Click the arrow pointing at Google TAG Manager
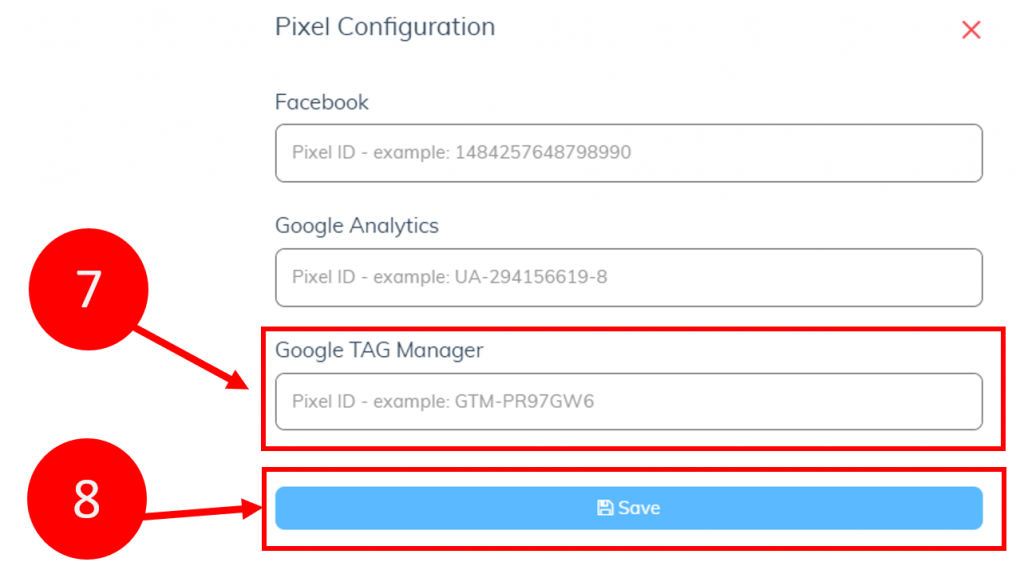This screenshot has width=1024, height=574. pyautogui.click(x=191, y=358)
